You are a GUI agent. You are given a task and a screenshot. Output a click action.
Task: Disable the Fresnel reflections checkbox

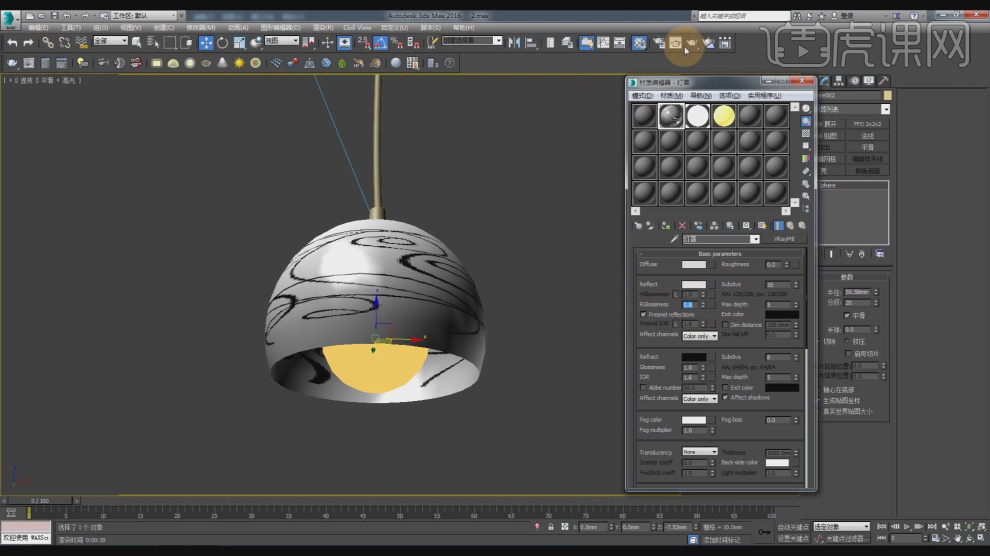pos(643,314)
